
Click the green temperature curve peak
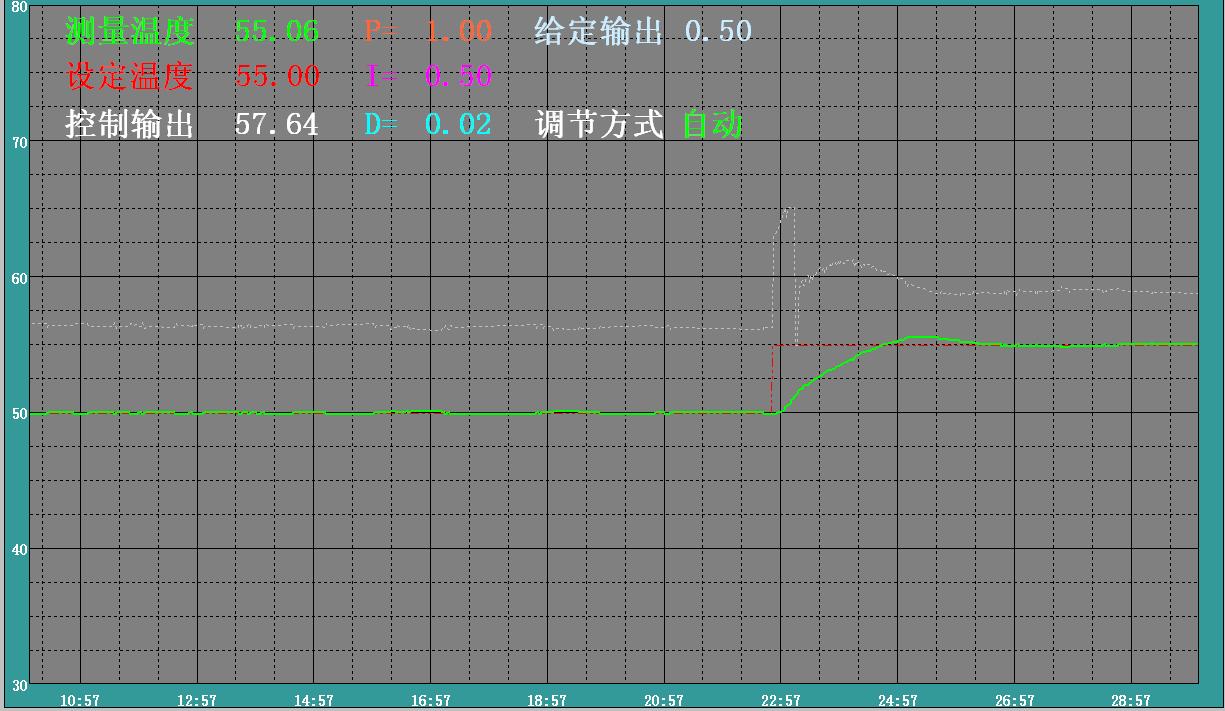tap(922, 338)
